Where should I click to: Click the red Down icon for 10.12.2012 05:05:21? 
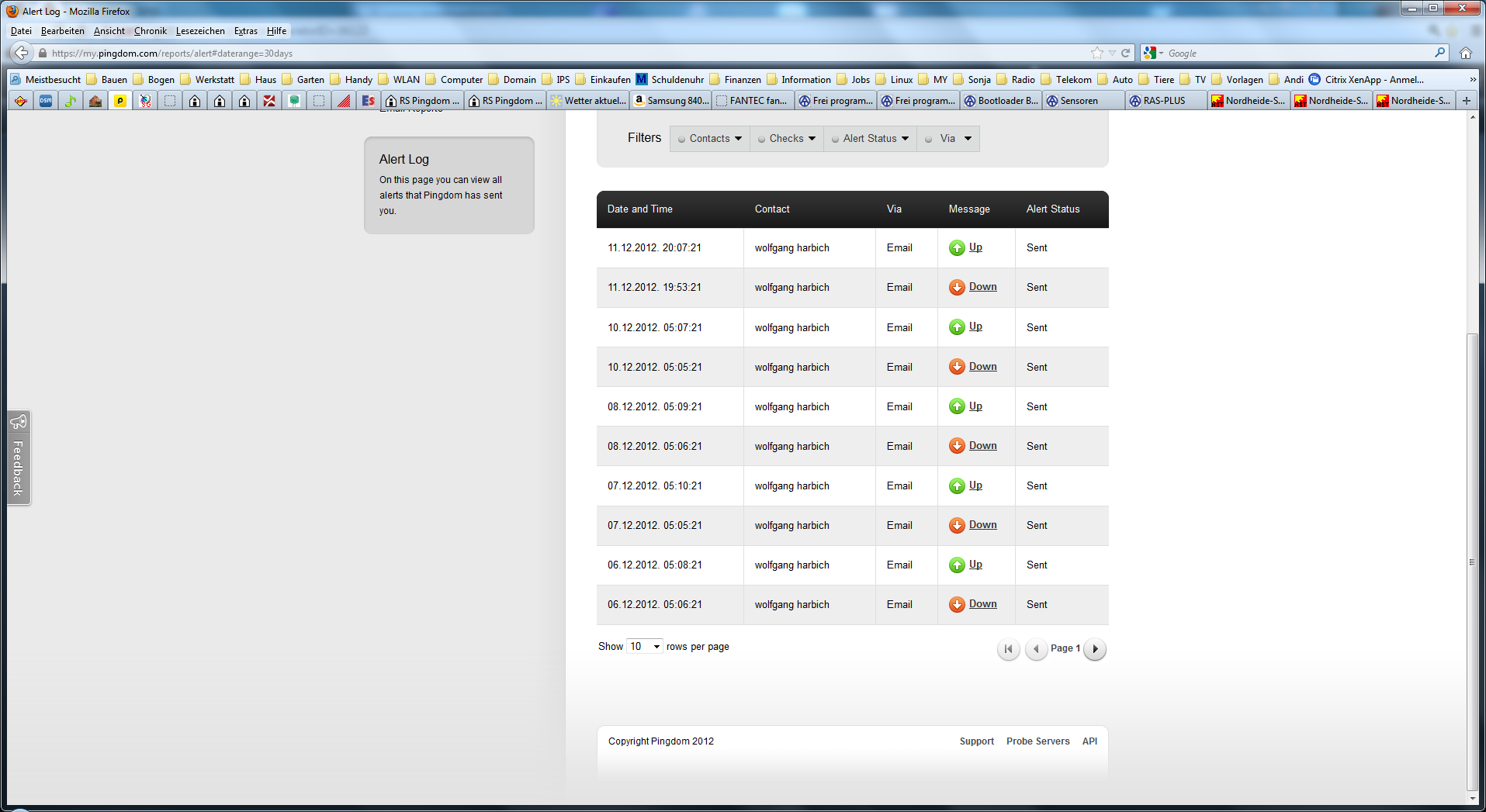coord(957,367)
